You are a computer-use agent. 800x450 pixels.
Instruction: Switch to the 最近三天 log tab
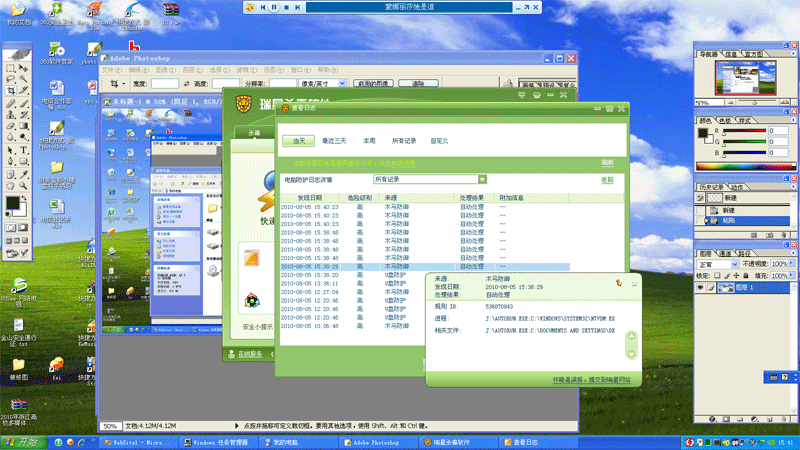[334, 141]
